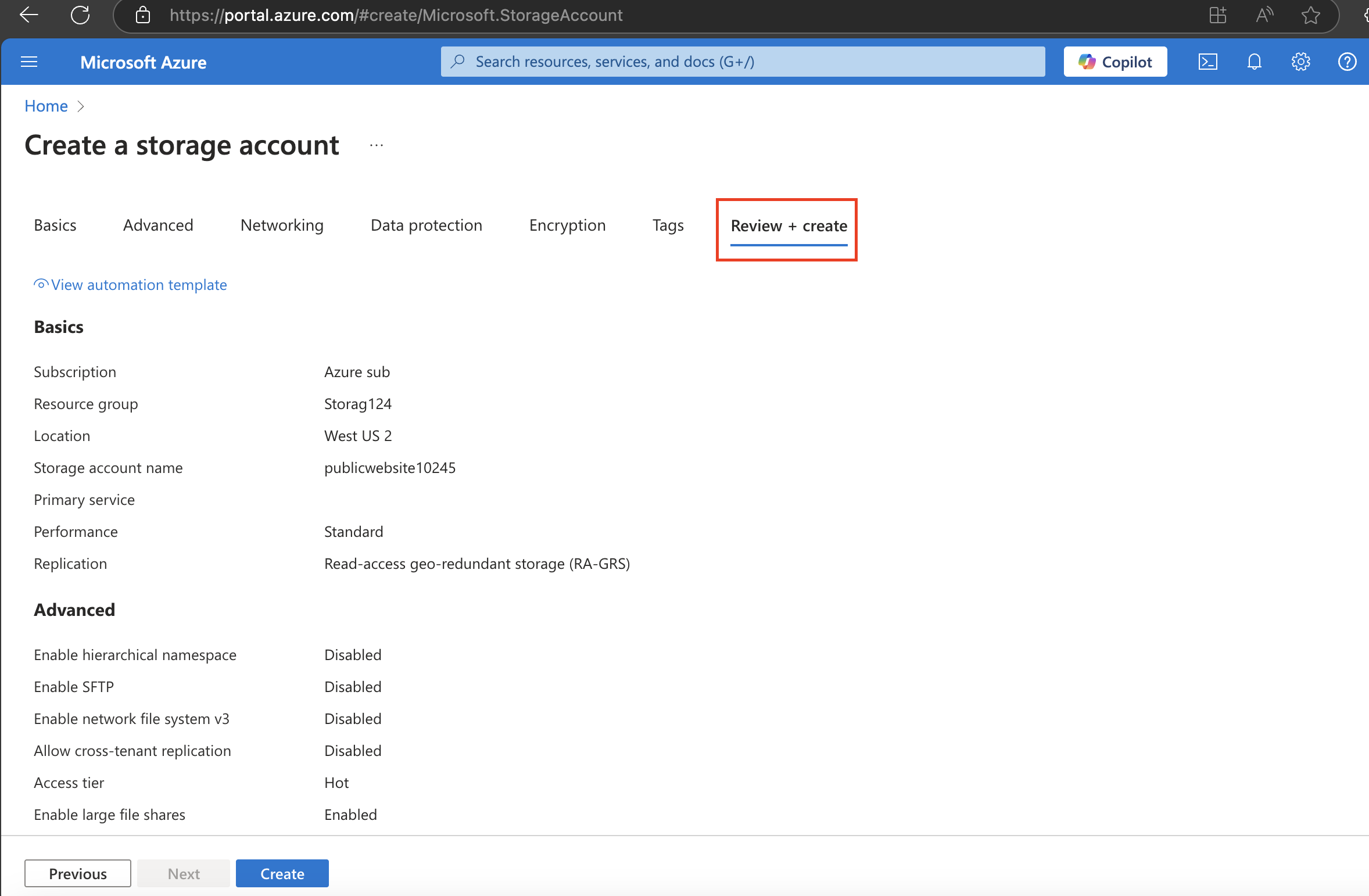Click the Microsoft Azure brand title
1369x896 pixels.
pyautogui.click(x=144, y=62)
